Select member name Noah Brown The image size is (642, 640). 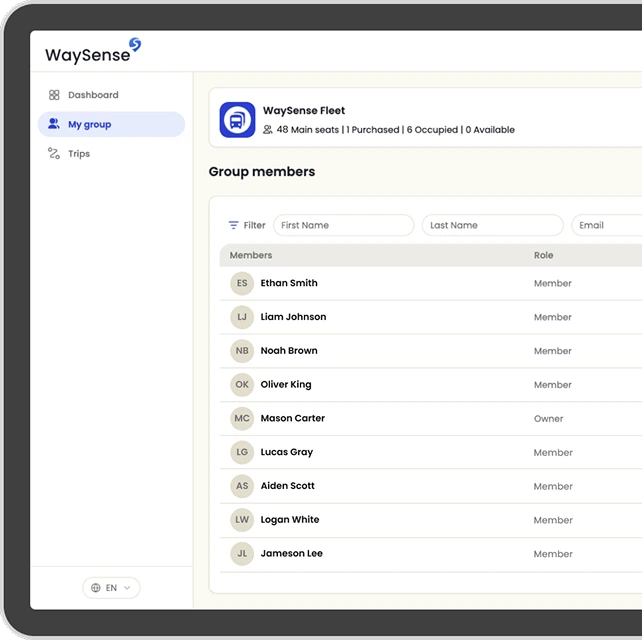tap(289, 351)
